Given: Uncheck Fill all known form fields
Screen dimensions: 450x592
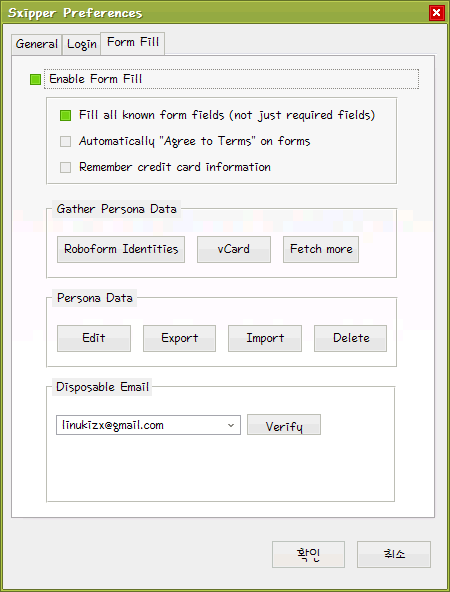Looking at the screenshot, I should [65, 115].
